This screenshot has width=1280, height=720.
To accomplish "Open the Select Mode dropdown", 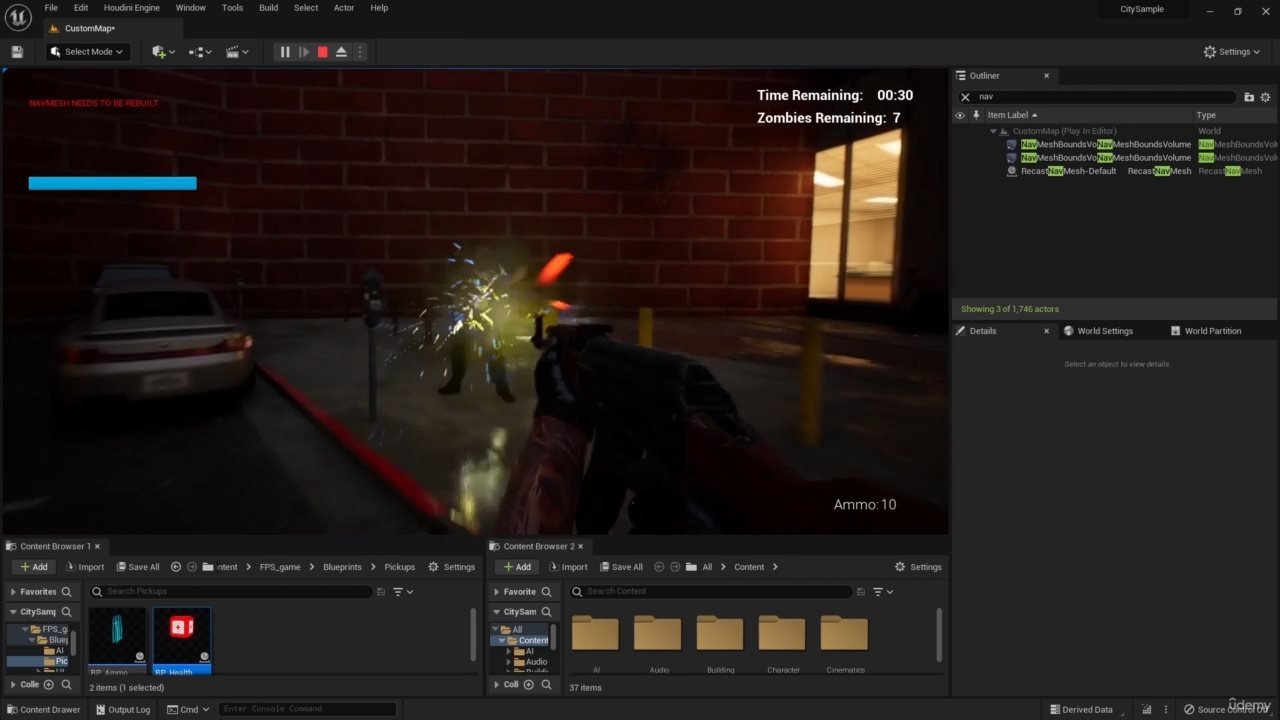I will 87,52.
